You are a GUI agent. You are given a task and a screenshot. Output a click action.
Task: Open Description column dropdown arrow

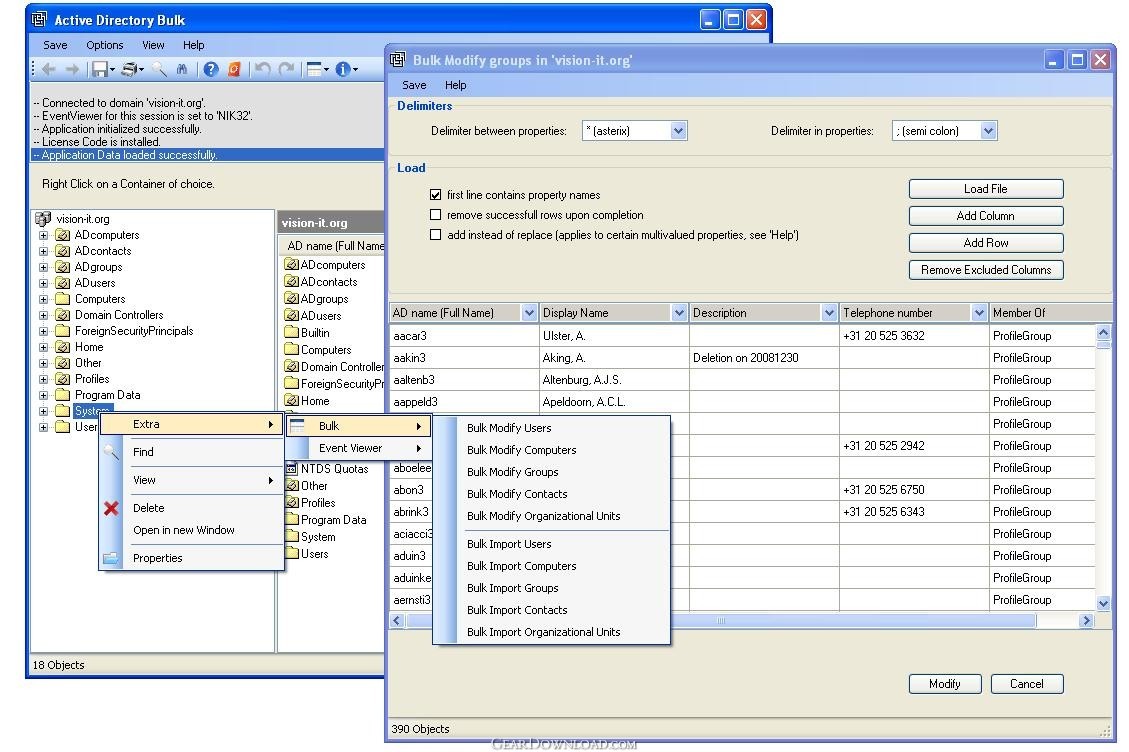tap(829, 313)
